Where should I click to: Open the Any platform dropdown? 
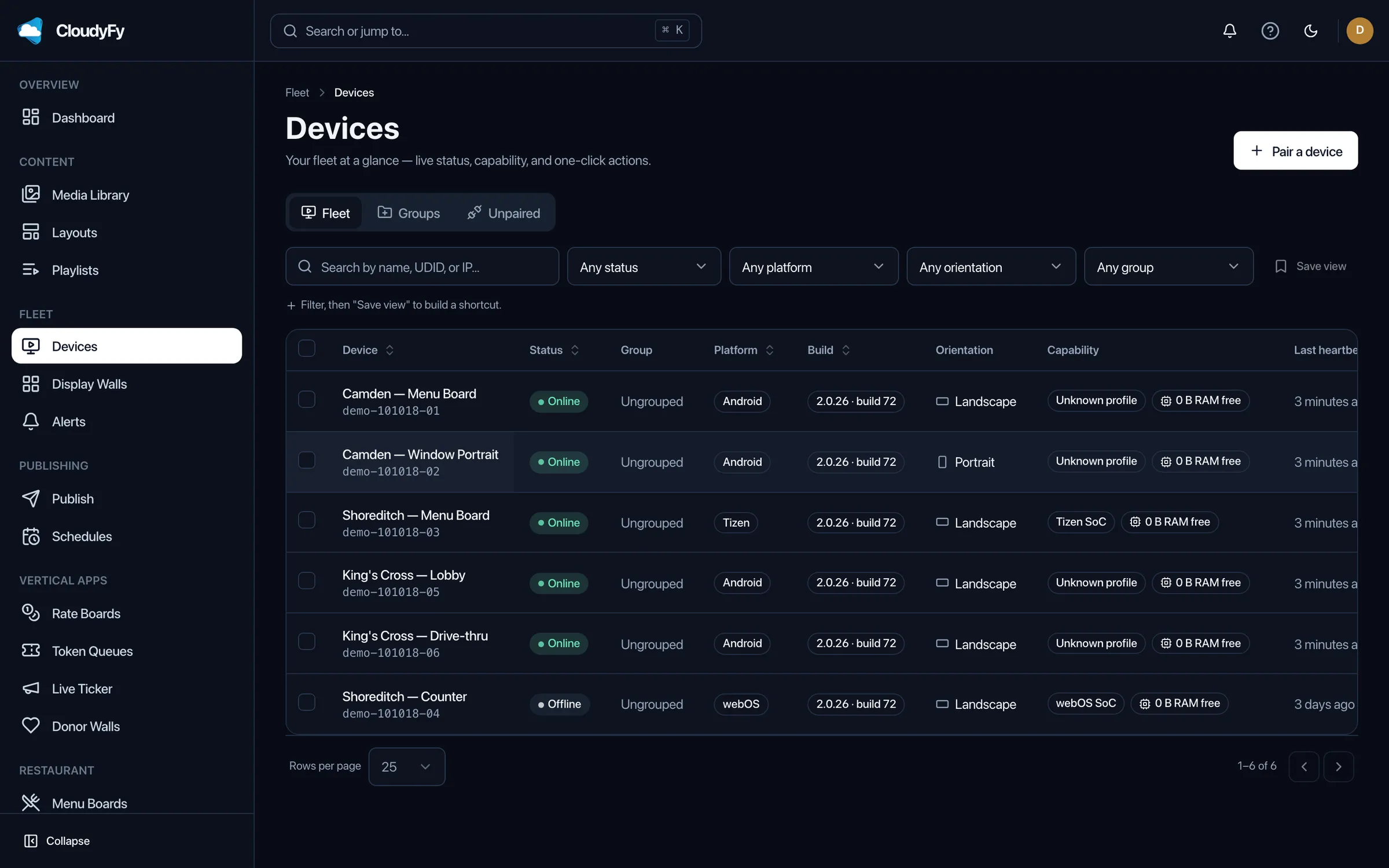814,266
